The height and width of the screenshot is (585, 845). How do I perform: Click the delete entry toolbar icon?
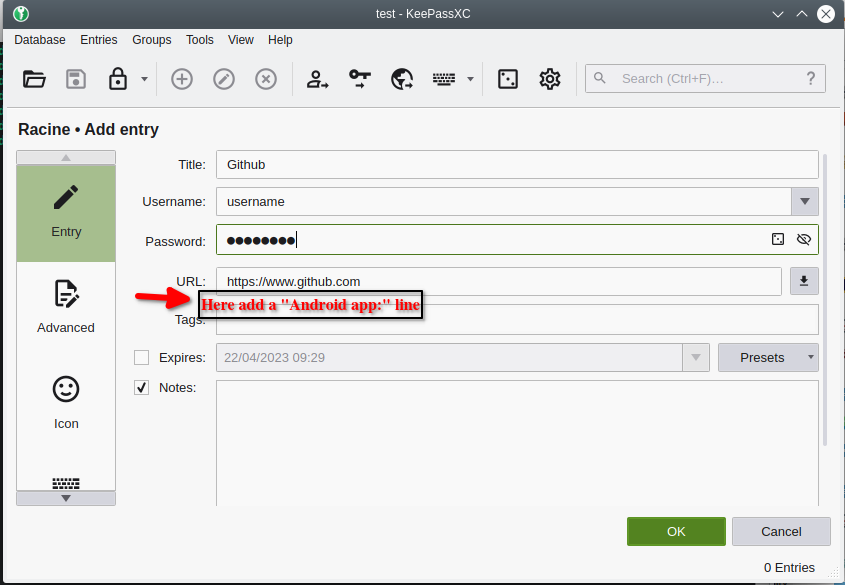[x=265, y=78]
